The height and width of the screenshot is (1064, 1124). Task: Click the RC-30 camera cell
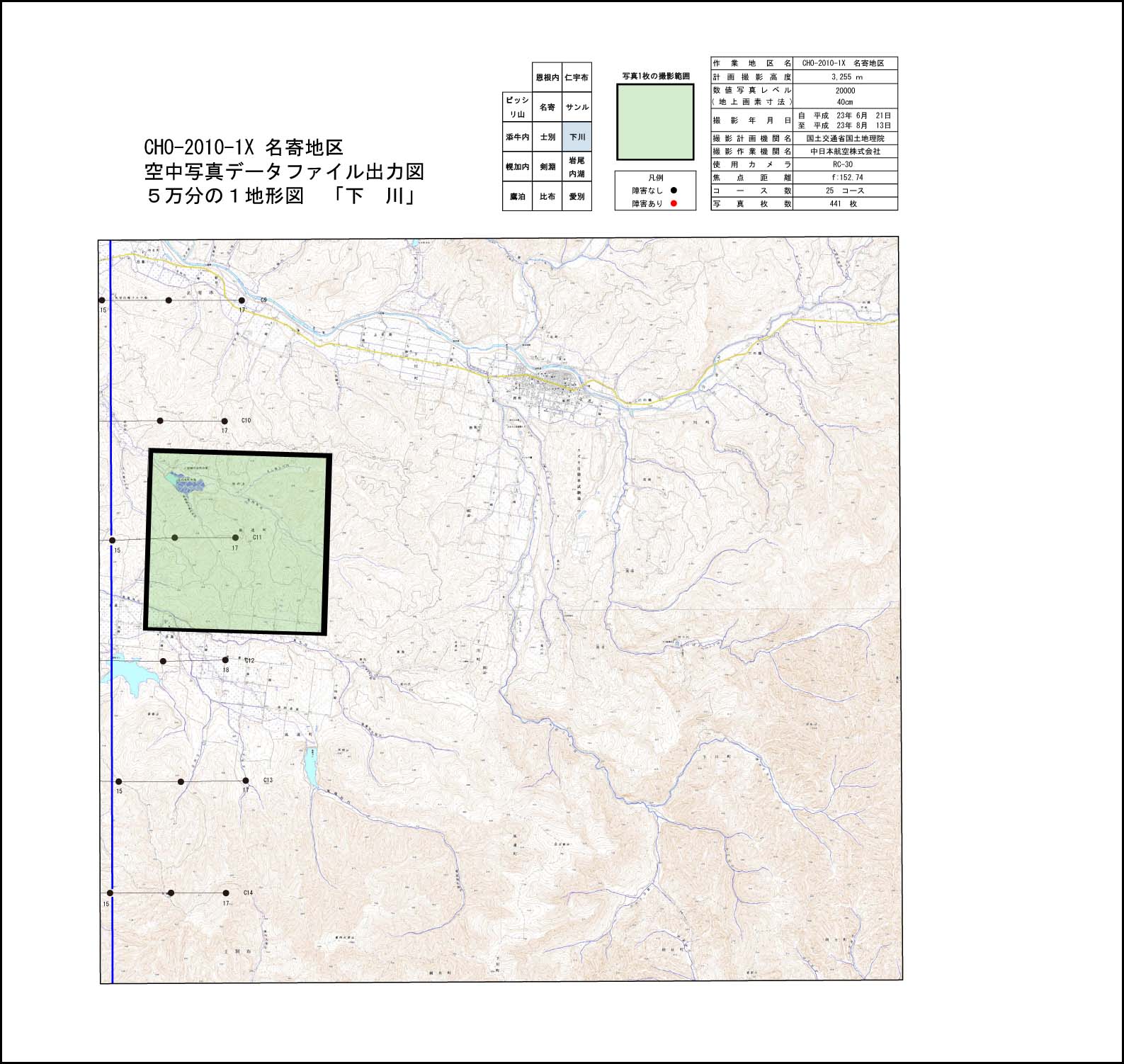tap(845, 164)
